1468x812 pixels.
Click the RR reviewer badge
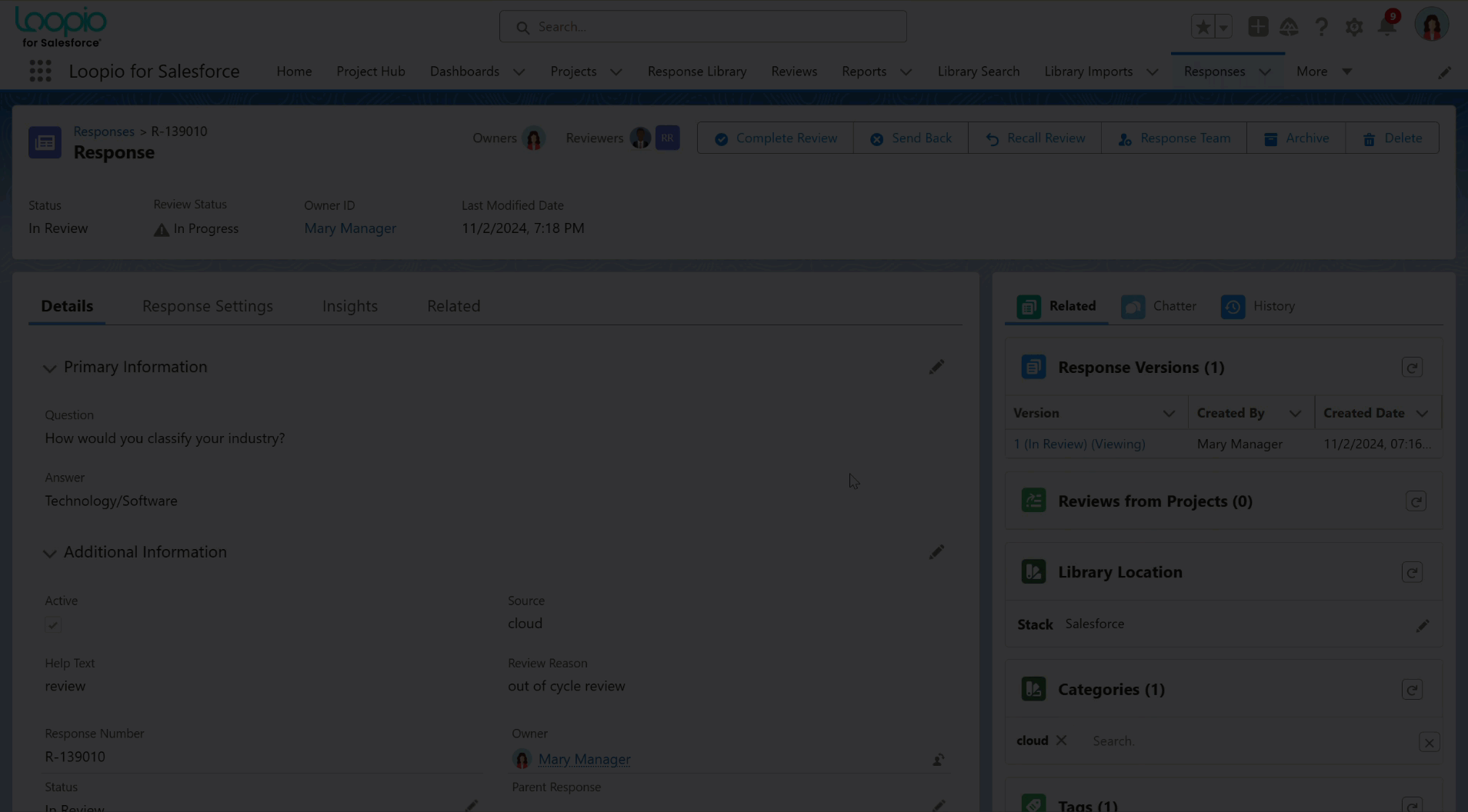tap(667, 138)
